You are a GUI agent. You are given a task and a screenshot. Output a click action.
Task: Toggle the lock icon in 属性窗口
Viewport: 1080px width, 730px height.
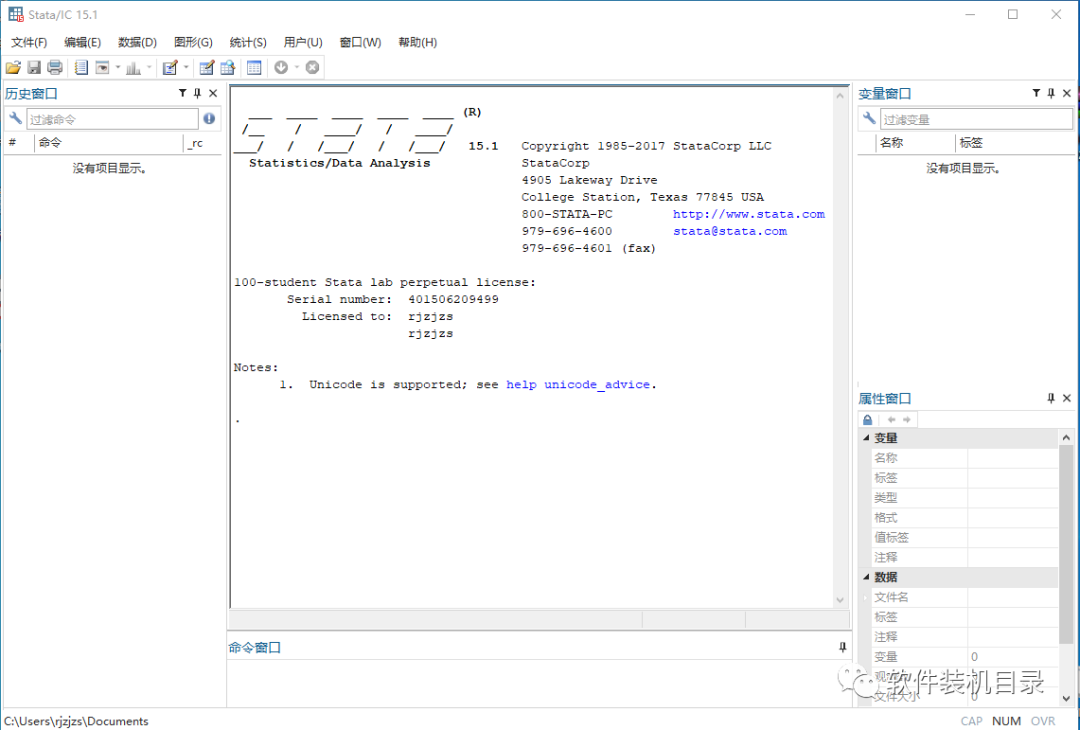point(868,419)
